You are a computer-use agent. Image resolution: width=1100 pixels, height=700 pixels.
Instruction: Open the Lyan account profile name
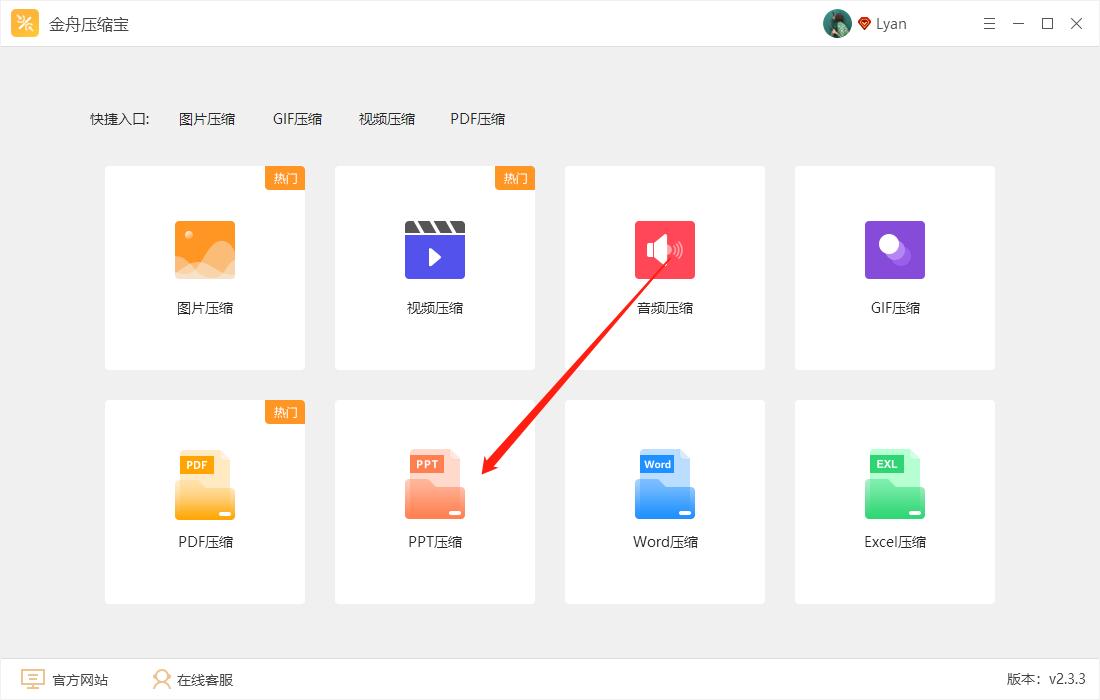[891, 23]
